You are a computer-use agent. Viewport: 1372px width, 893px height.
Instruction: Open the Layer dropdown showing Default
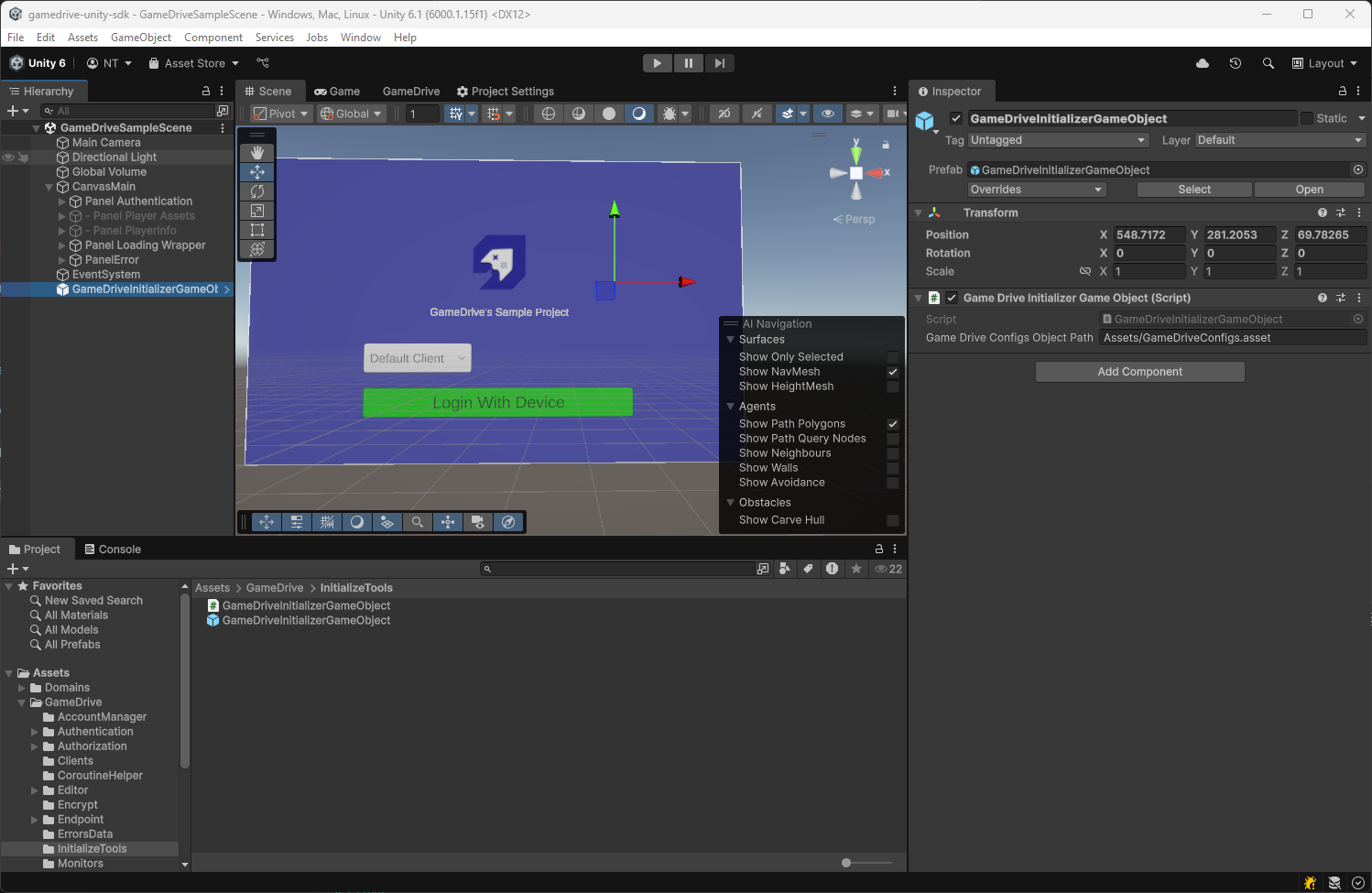[1279, 140]
